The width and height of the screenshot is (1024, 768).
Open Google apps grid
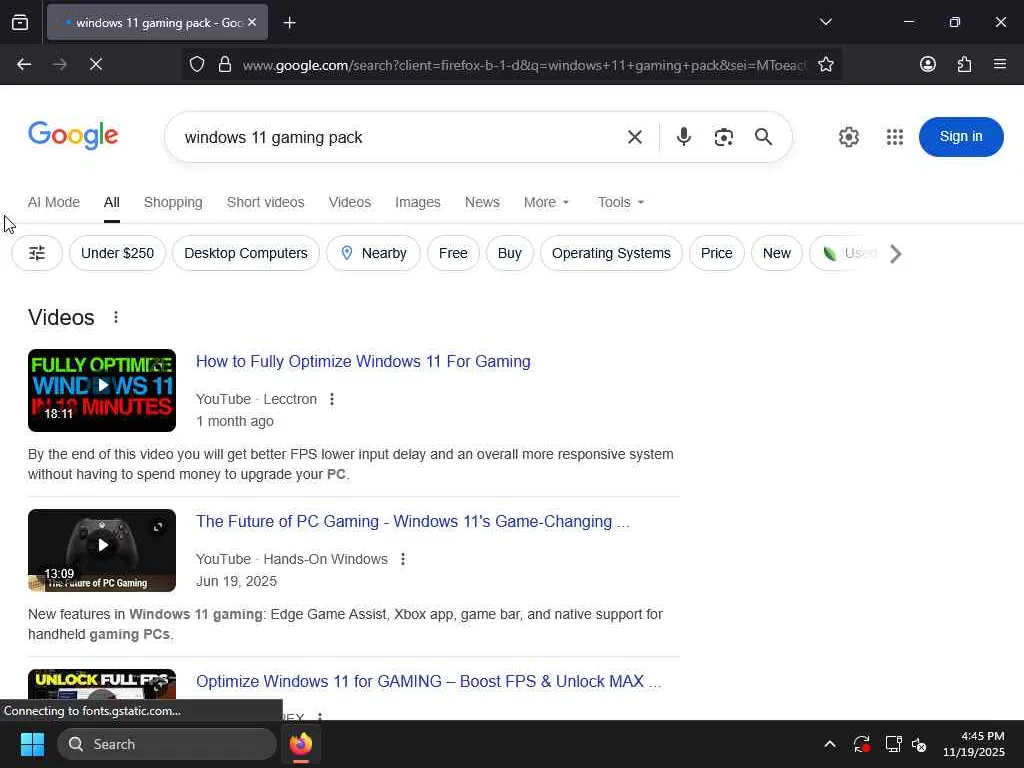895,137
